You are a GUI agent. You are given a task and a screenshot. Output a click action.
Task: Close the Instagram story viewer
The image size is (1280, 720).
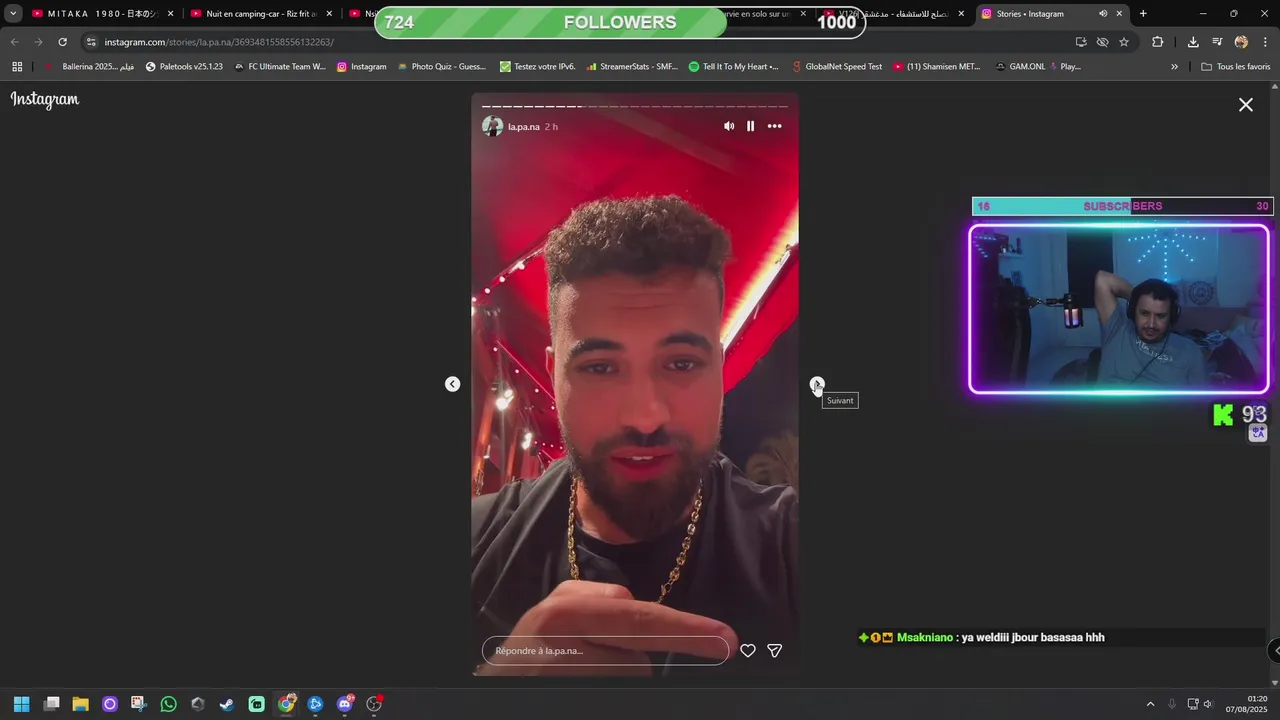coord(1246,104)
